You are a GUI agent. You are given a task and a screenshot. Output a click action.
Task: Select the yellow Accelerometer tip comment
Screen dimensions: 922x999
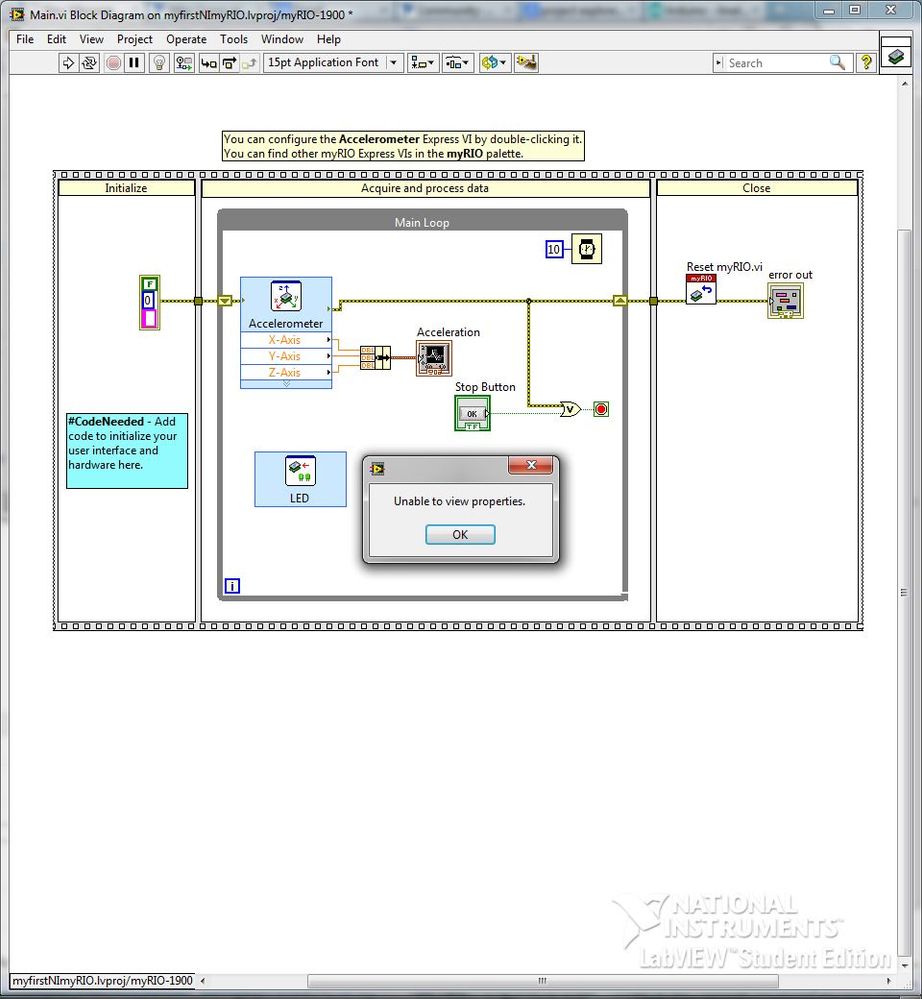403,146
